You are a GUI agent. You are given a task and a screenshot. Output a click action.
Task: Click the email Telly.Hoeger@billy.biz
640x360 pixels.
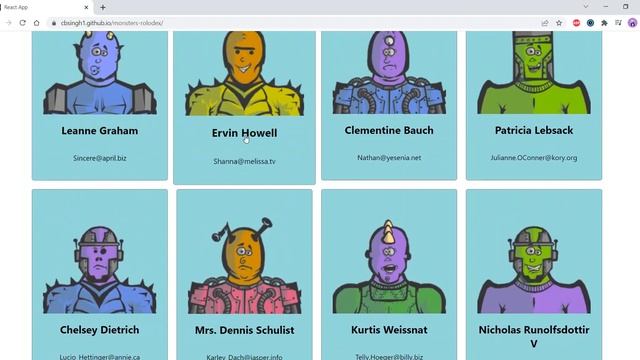coord(389,357)
